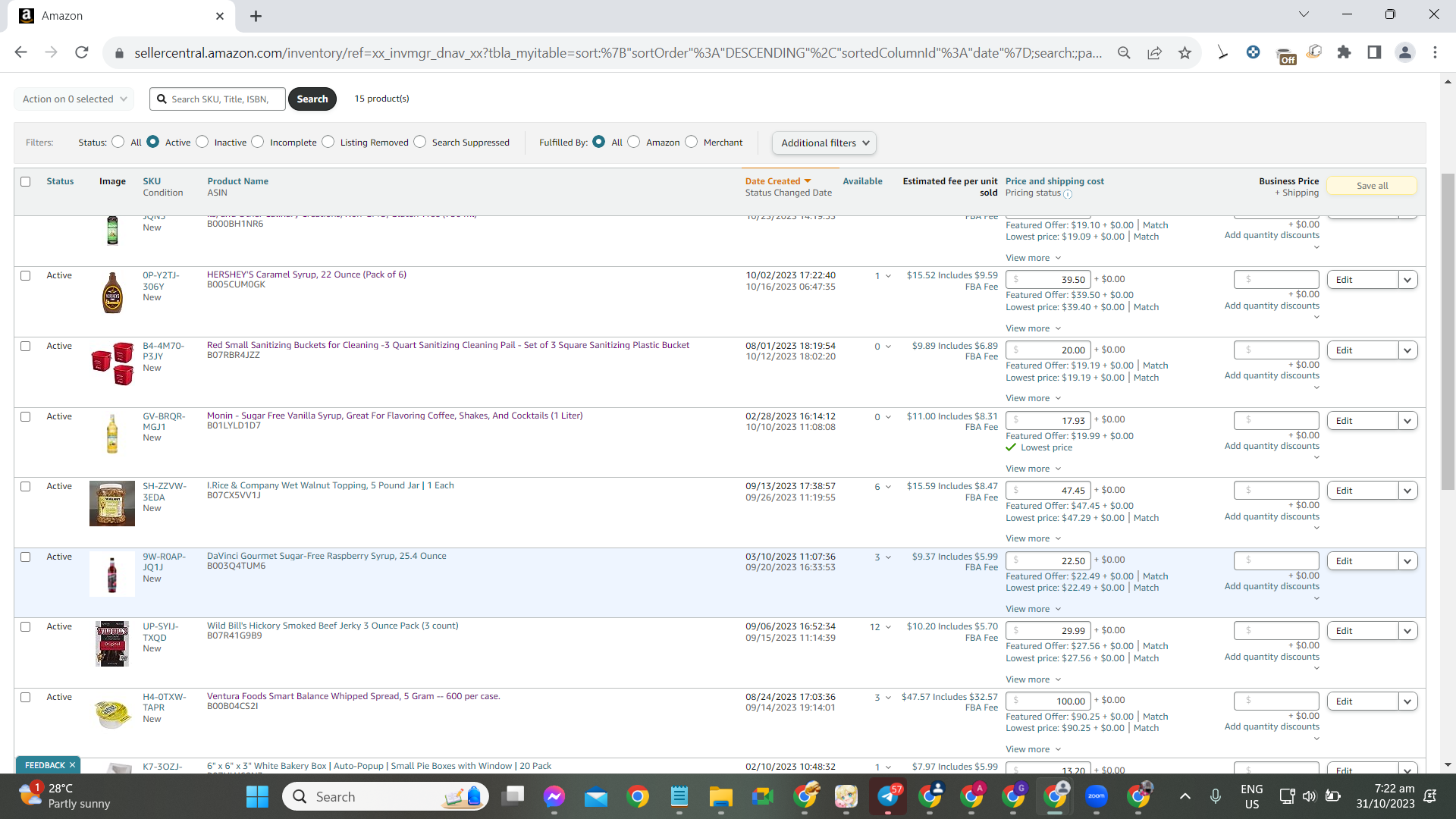This screenshot has width=1456, height=819.
Task: Open File Explorer from taskbar
Action: coord(720,796)
